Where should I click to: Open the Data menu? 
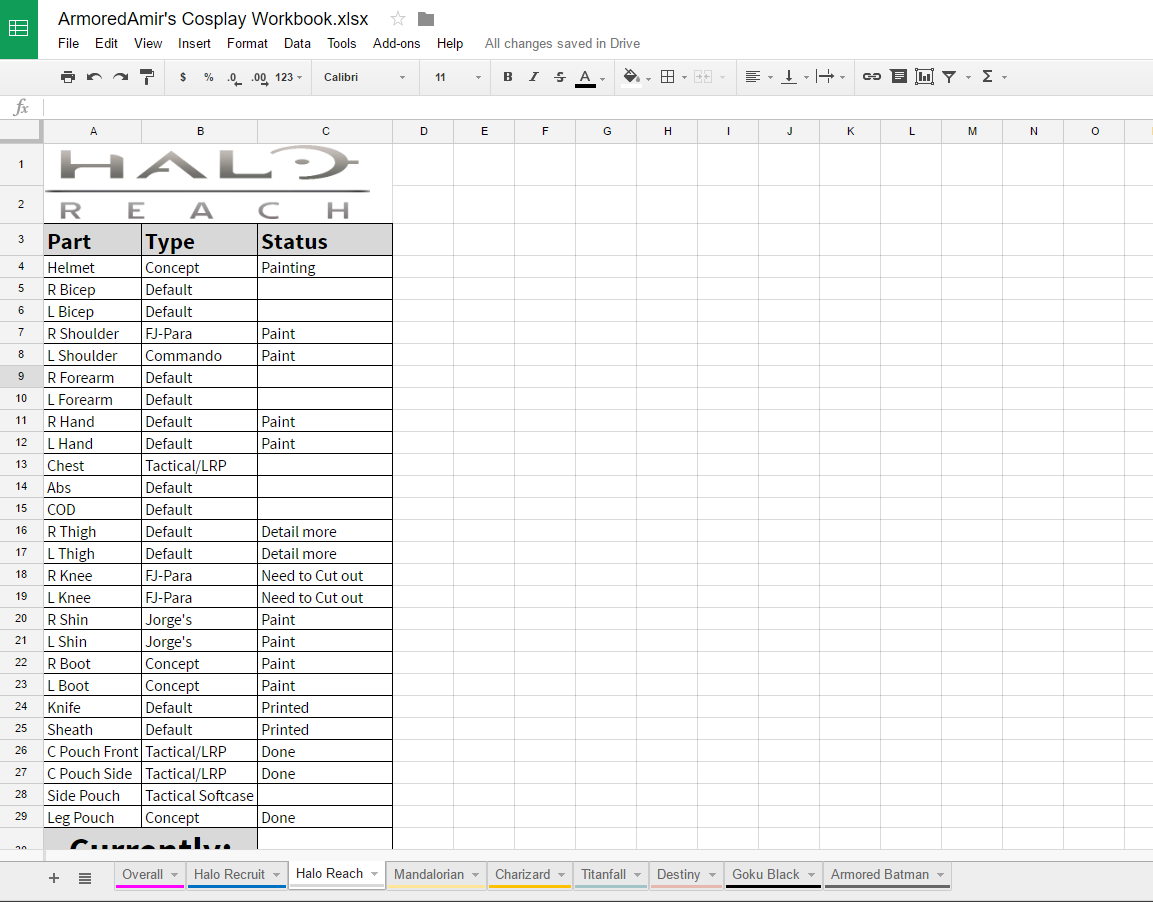(297, 43)
